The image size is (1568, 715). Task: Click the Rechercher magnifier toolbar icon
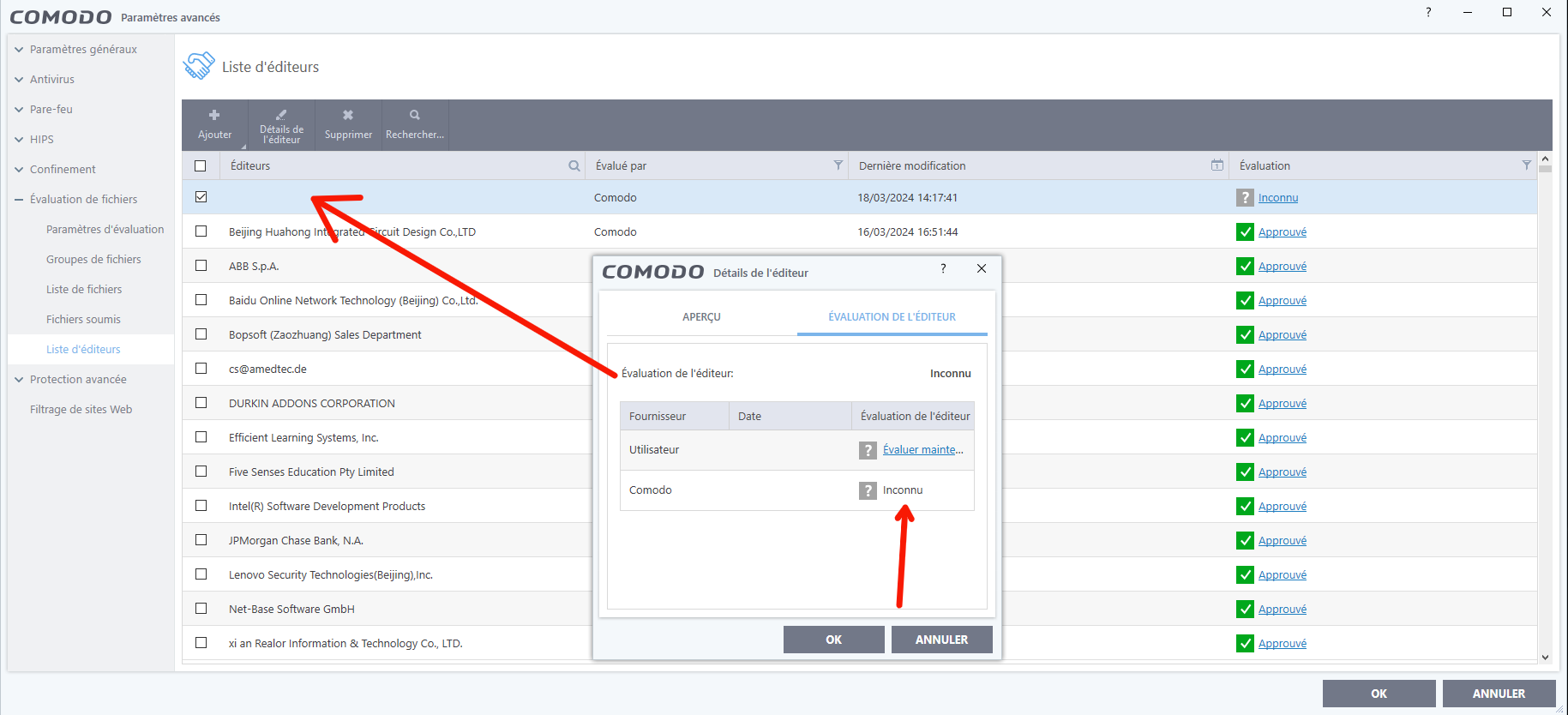coord(415,115)
